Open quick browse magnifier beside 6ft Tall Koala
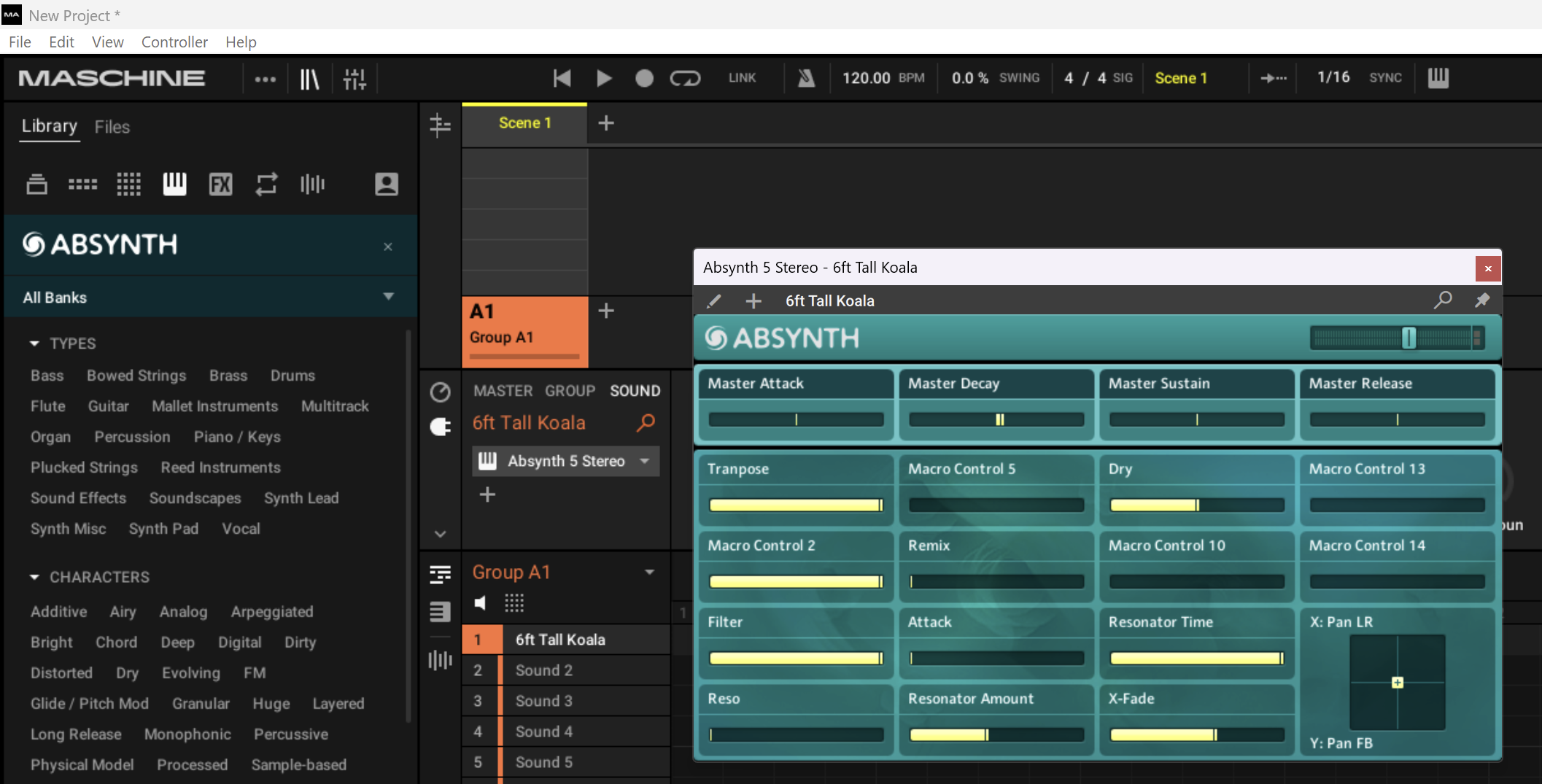 coord(646,423)
